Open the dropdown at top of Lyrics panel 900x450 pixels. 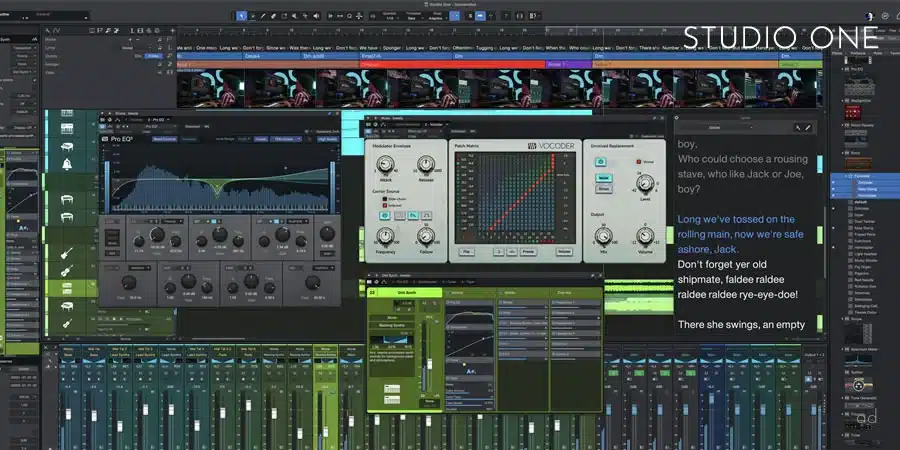click(715, 127)
